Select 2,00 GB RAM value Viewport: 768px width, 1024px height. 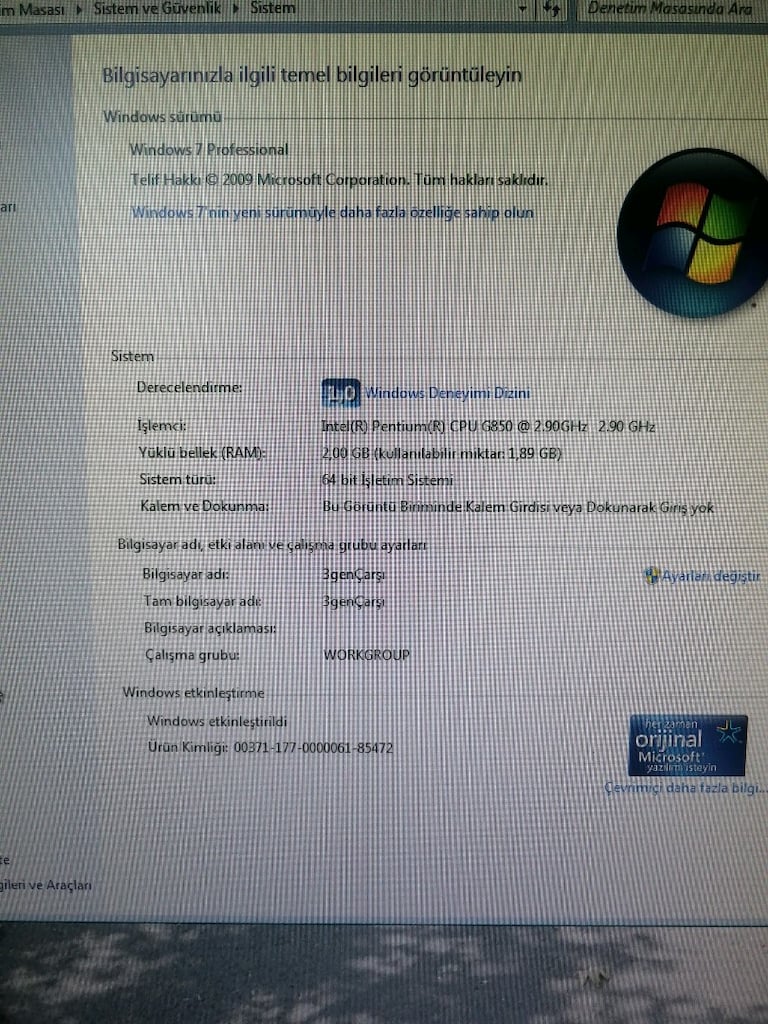441,453
